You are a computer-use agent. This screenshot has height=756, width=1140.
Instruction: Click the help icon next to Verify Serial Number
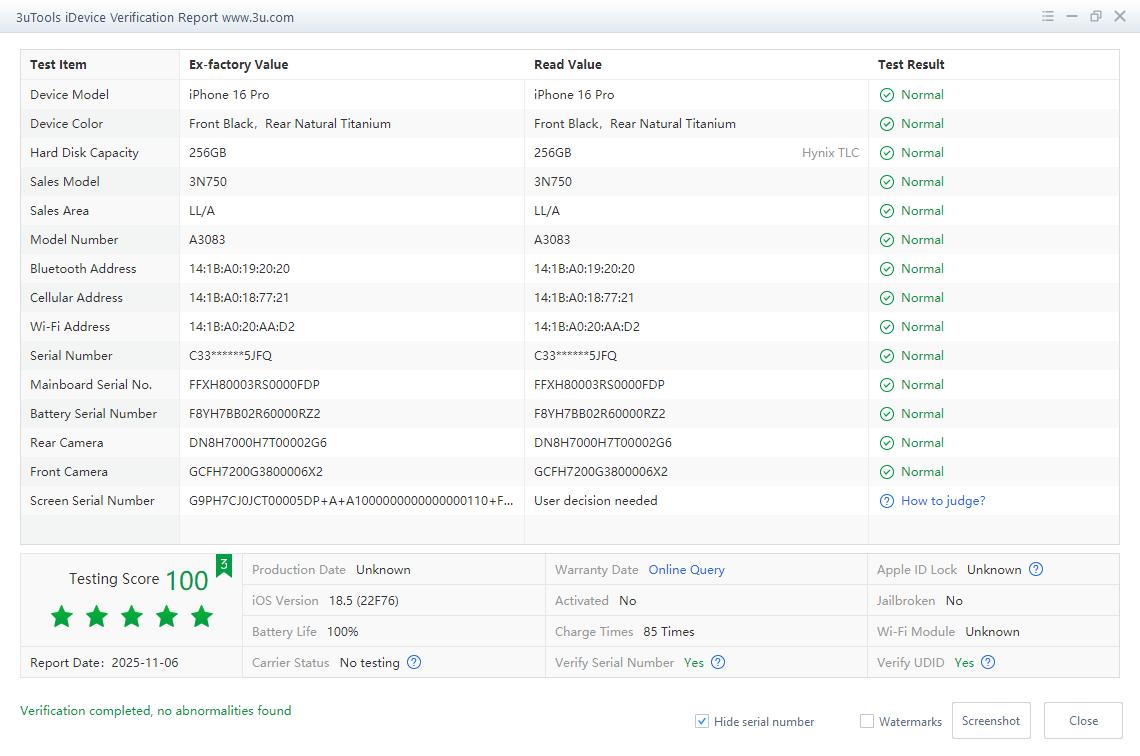point(718,662)
